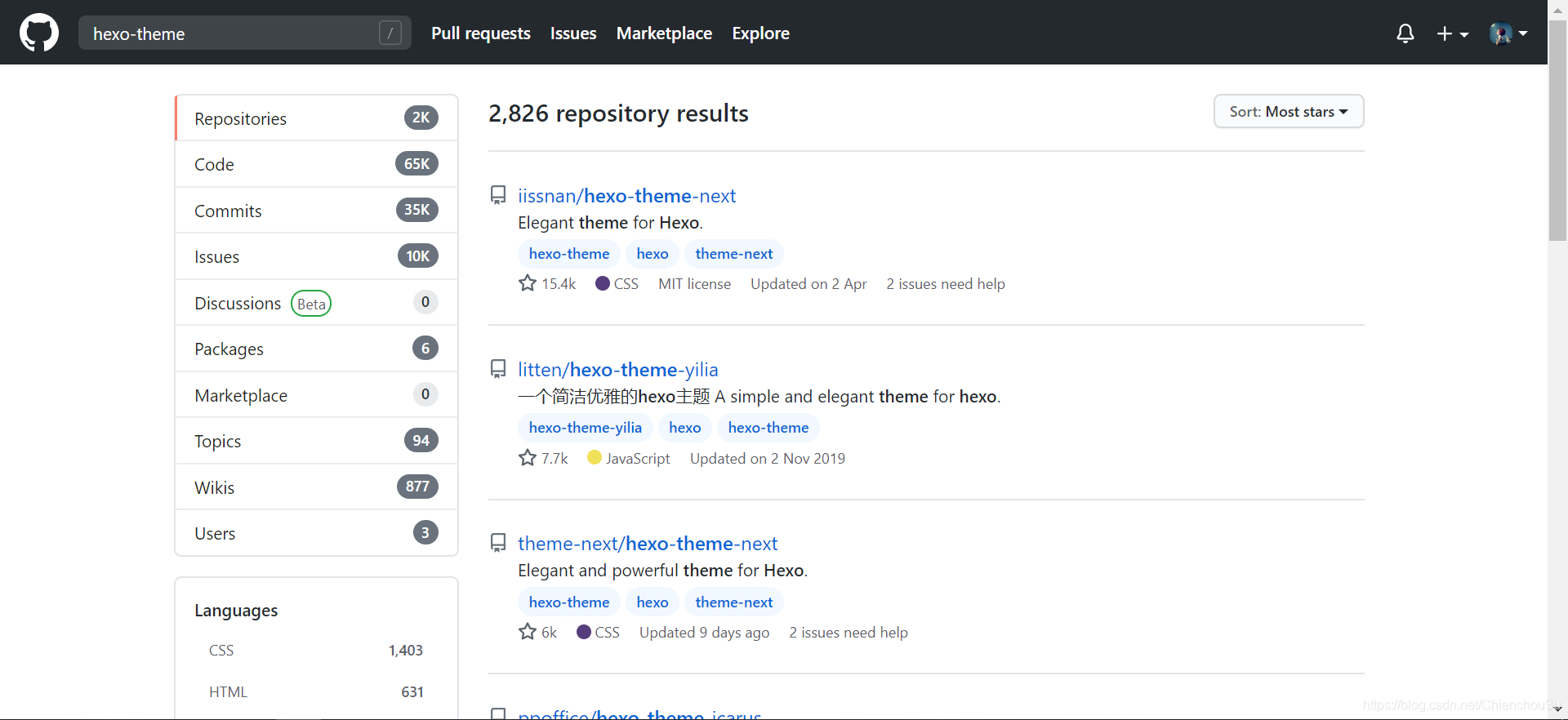This screenshot has width=1568, height=720.
Task: Open the iissnan/hexo-theme-next repository
Action: [x=626, y=196]
